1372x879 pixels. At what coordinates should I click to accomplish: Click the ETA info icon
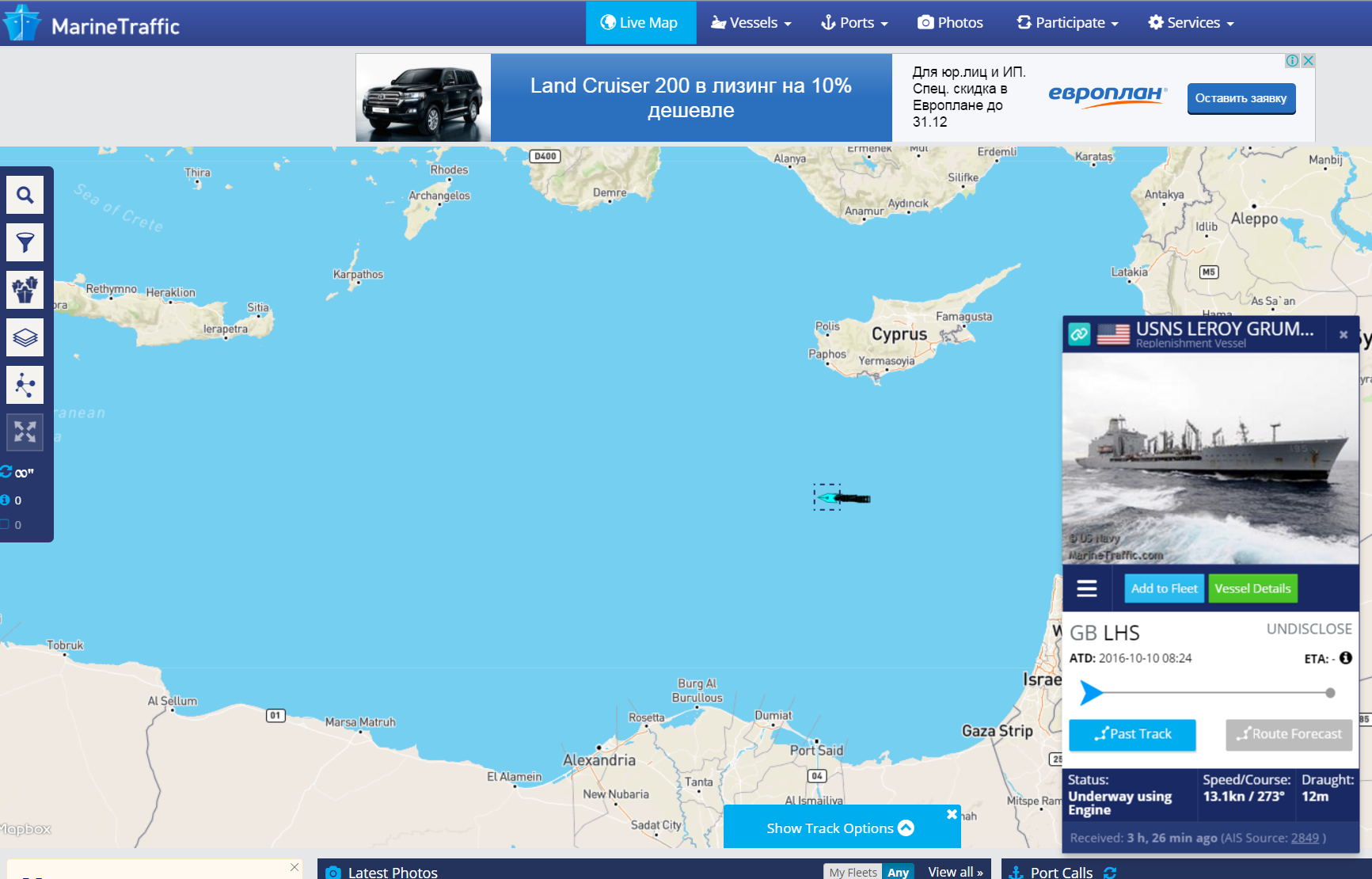[1345, 658]
